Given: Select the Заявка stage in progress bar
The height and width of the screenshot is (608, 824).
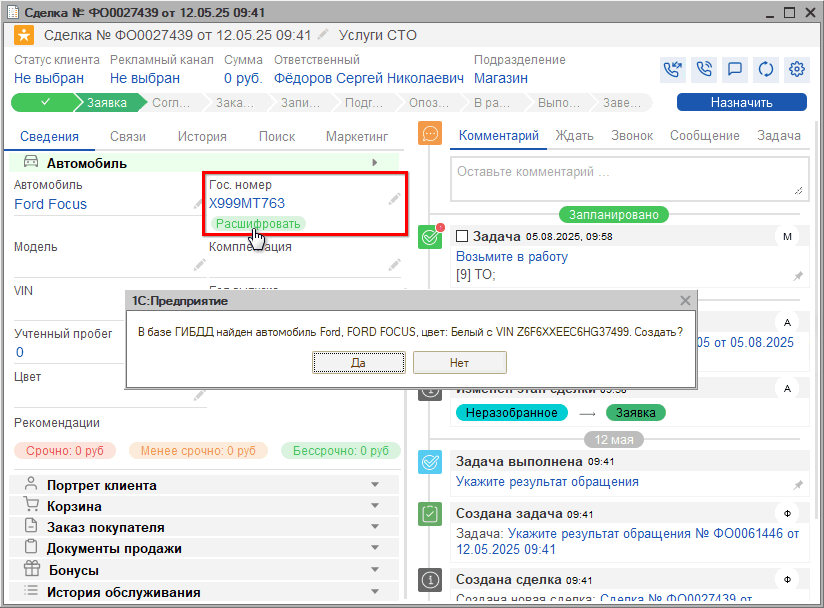Looking at the screenshot, I should pos(107,102).
